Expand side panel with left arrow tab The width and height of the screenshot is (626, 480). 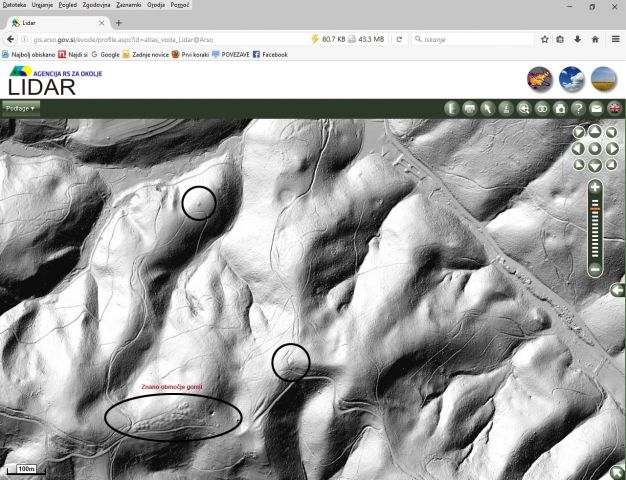coord(618,290)
